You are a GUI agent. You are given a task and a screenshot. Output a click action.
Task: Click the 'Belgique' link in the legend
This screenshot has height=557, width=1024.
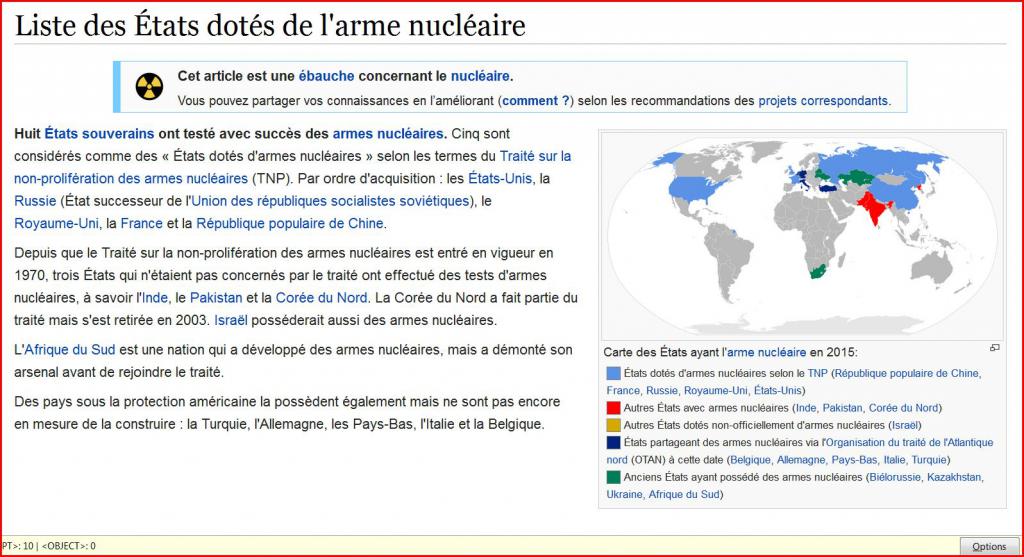(x=750, y=460)
